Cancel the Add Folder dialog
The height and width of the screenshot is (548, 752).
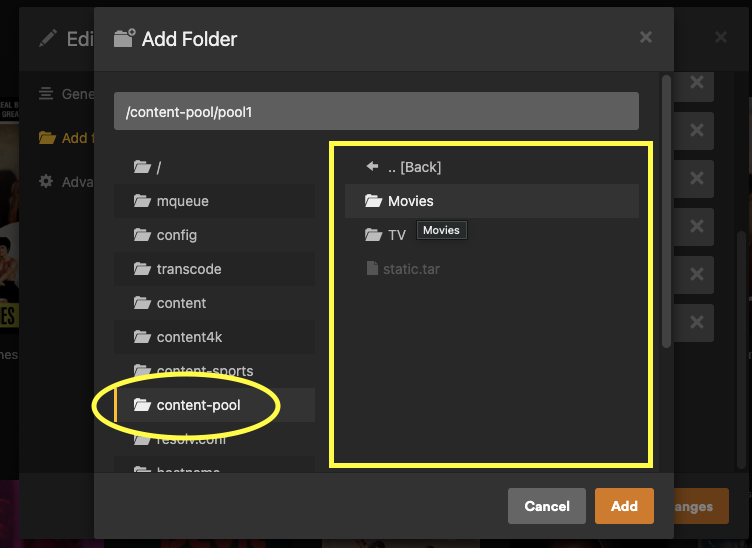[547, 506]
